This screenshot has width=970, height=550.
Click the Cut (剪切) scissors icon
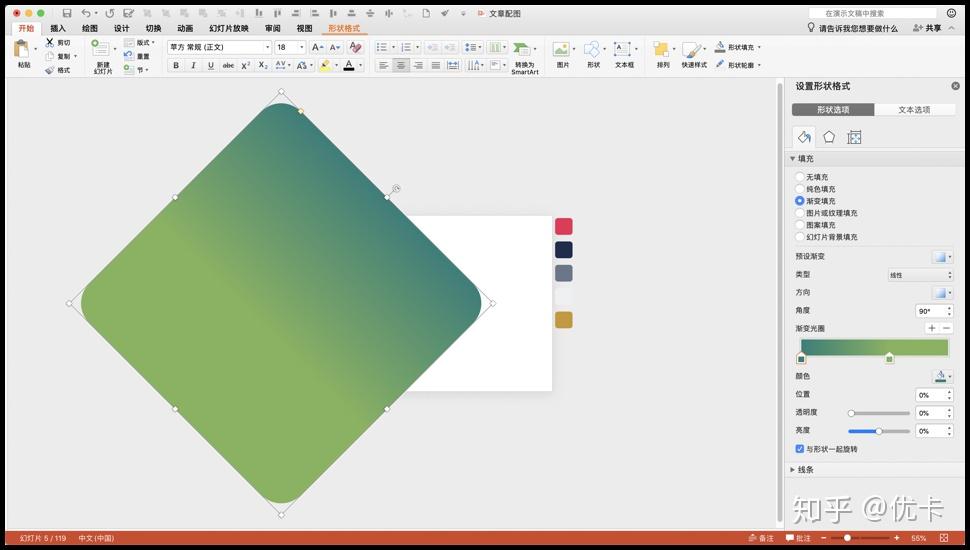point(49,43)
